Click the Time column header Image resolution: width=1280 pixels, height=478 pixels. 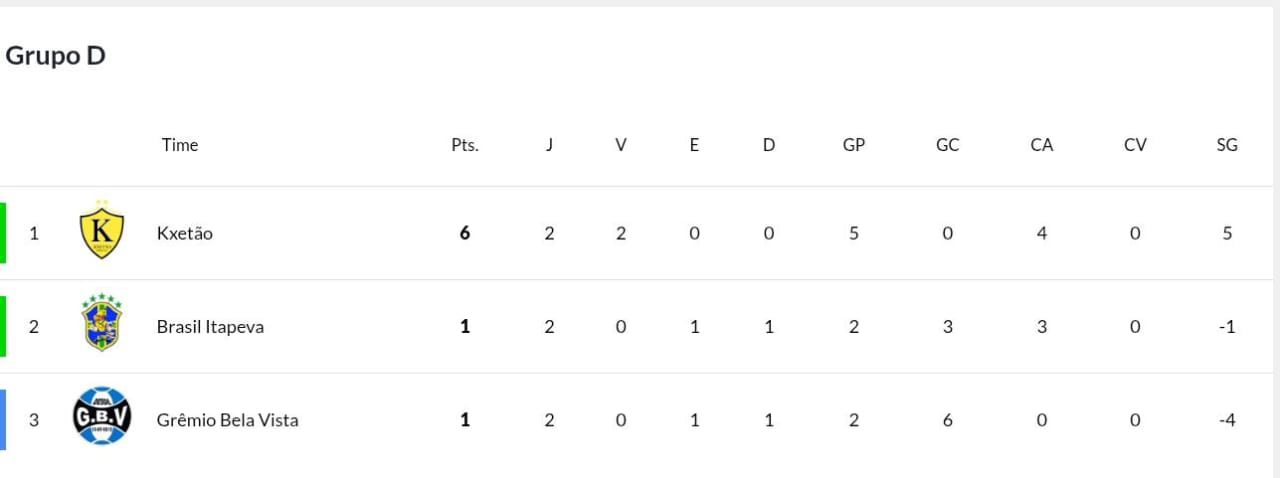pos(180,145)
